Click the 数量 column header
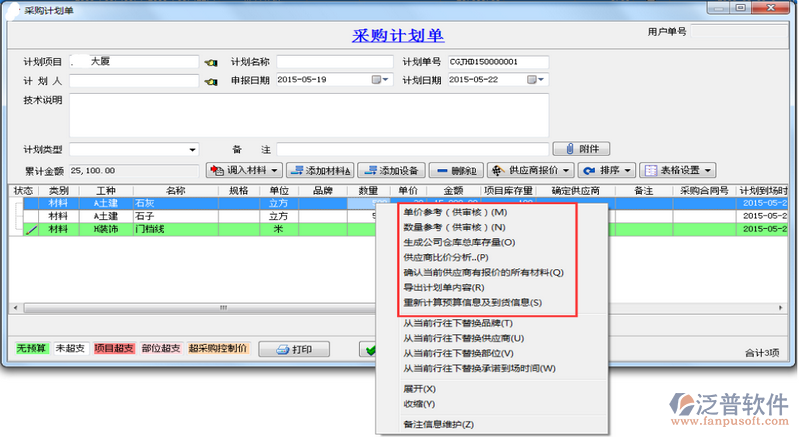Viewport: 799px width, 437px height. tap(368, 191)
